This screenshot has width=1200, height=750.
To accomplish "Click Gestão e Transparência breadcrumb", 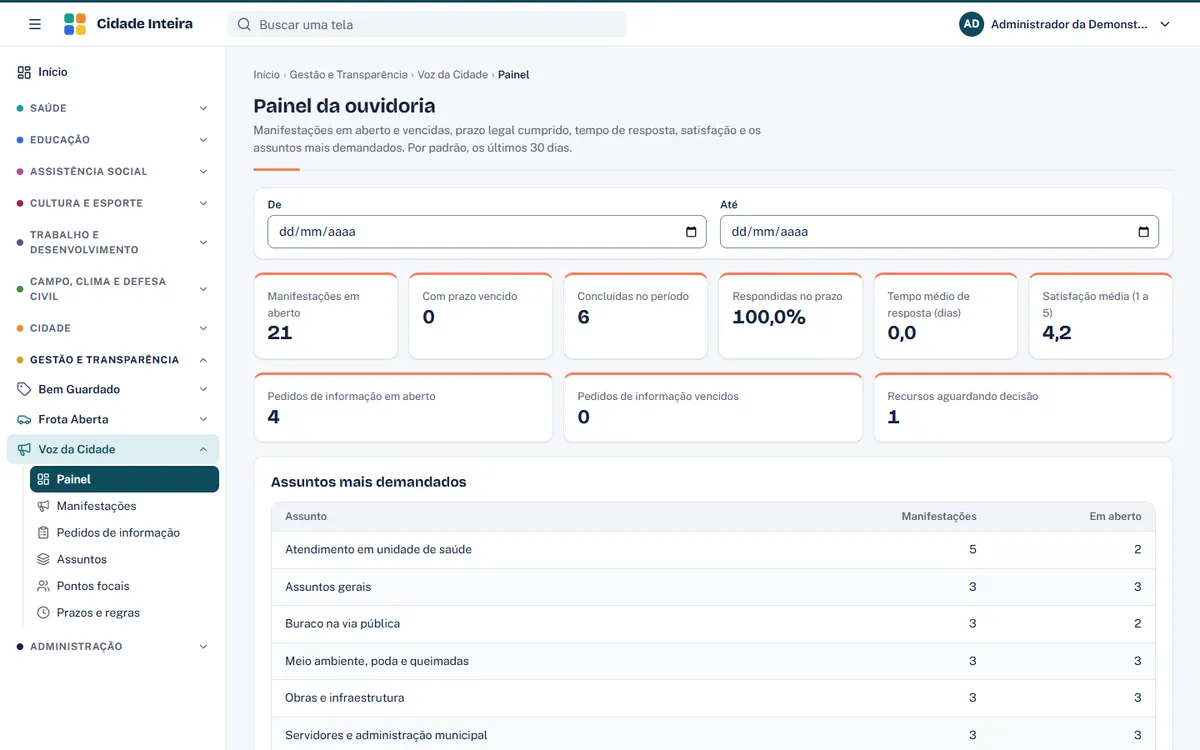I will click(349, 75).
